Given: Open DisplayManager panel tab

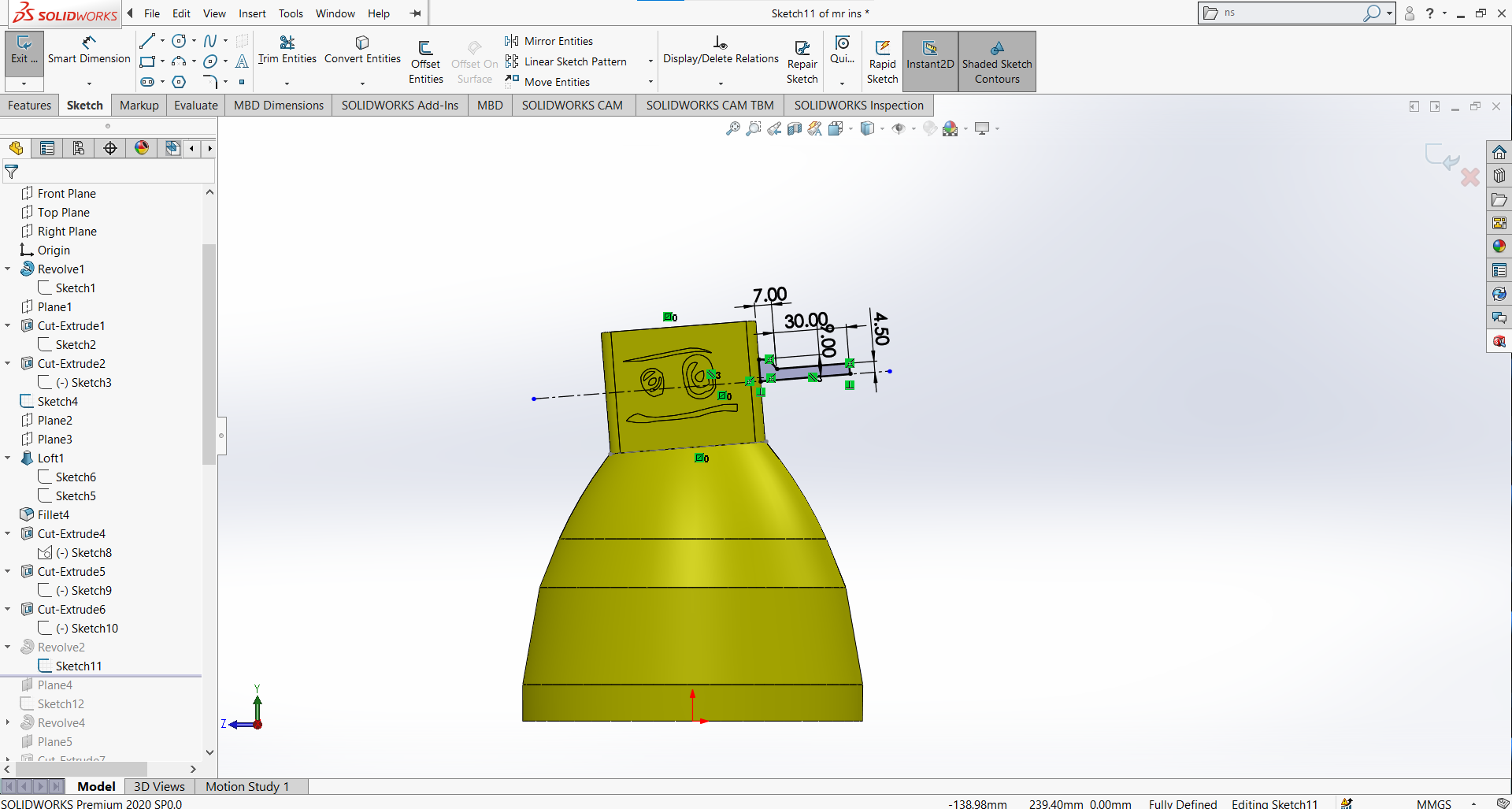Looking at the screenshot, I should 142,148.
